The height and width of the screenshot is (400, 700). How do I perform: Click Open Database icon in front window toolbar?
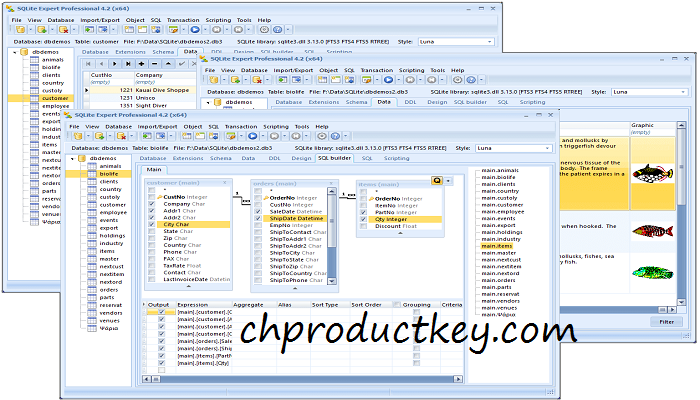(x=78, y=136)
